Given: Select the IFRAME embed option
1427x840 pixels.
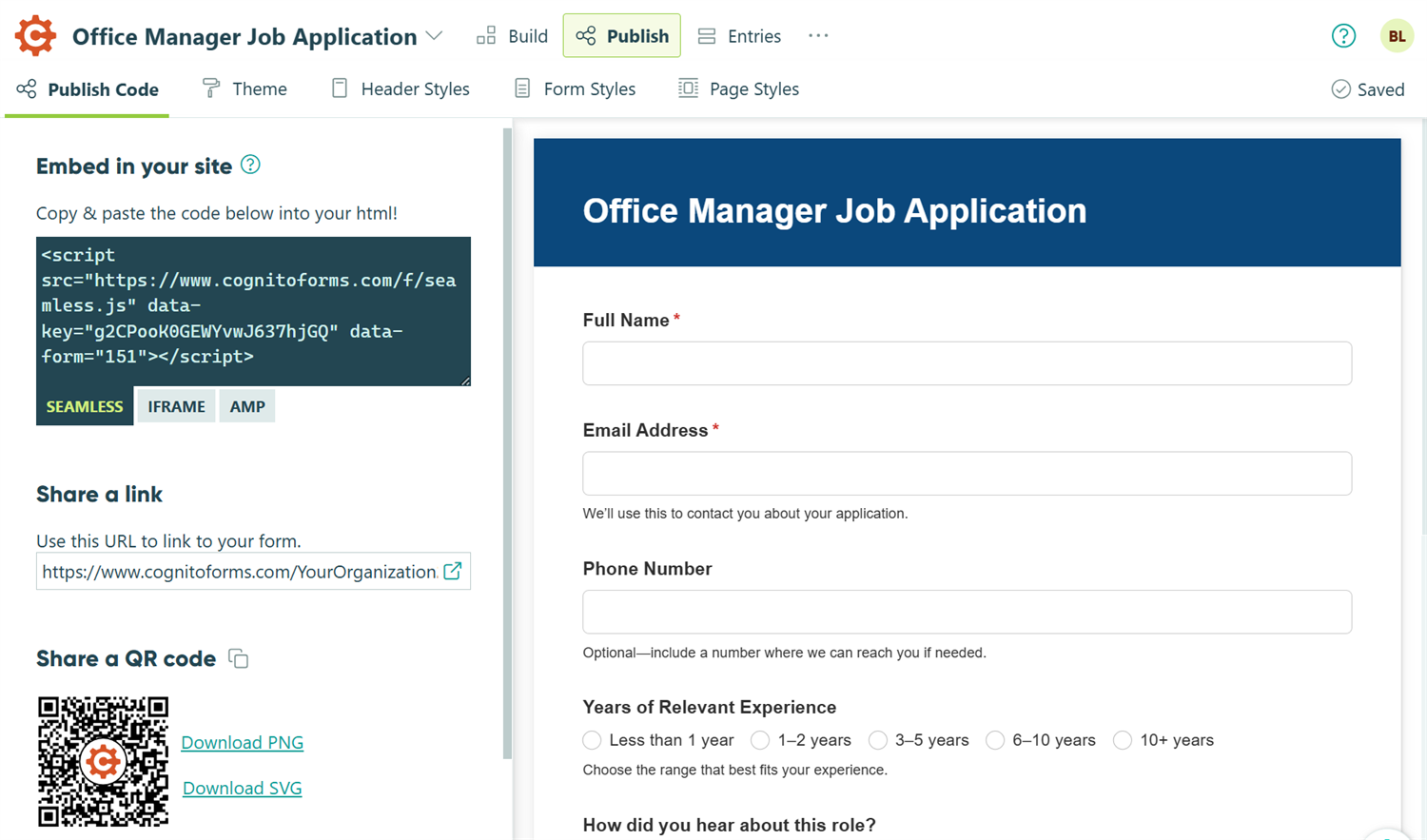Looking at the screenshot, I should (x=176, y=406).
